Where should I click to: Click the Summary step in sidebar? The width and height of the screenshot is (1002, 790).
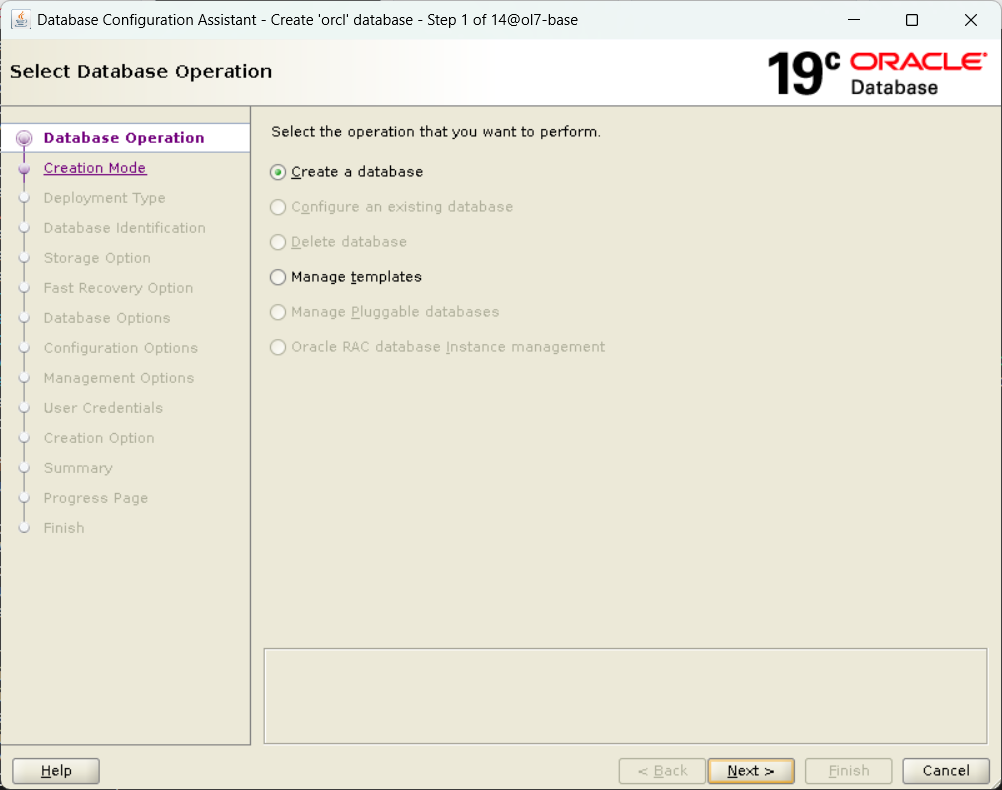point(78,469)
